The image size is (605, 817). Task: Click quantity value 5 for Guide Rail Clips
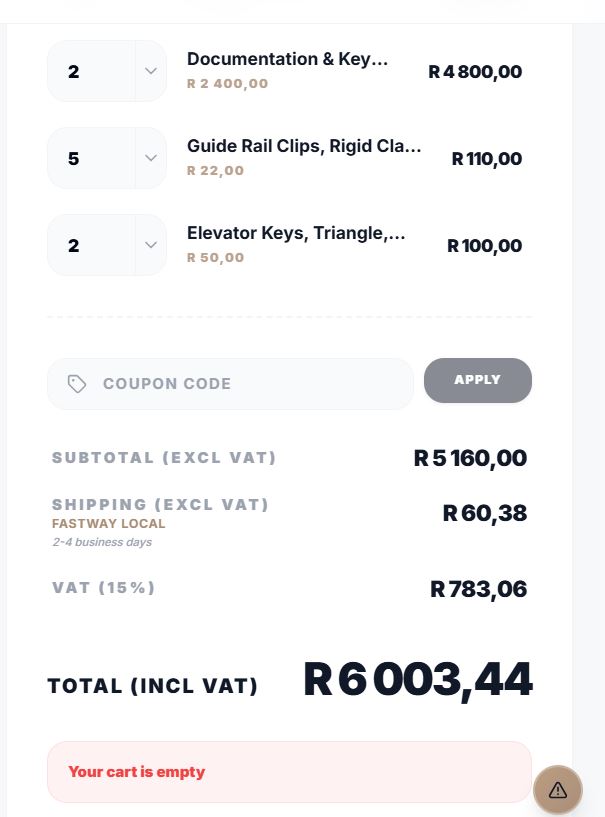pyautogui.click(x=74, y=158)
